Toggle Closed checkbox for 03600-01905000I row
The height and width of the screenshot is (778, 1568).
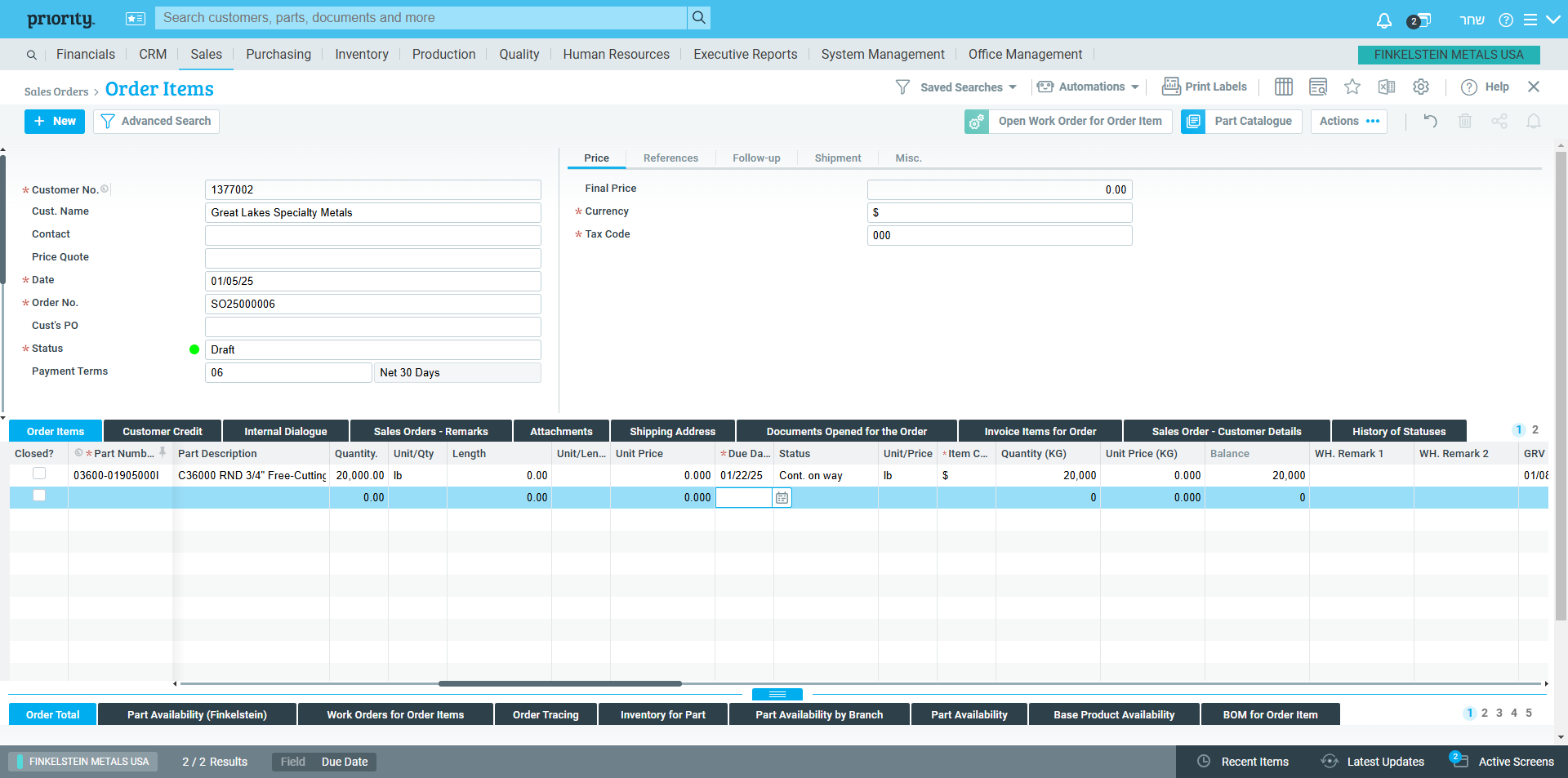point(38,473)
